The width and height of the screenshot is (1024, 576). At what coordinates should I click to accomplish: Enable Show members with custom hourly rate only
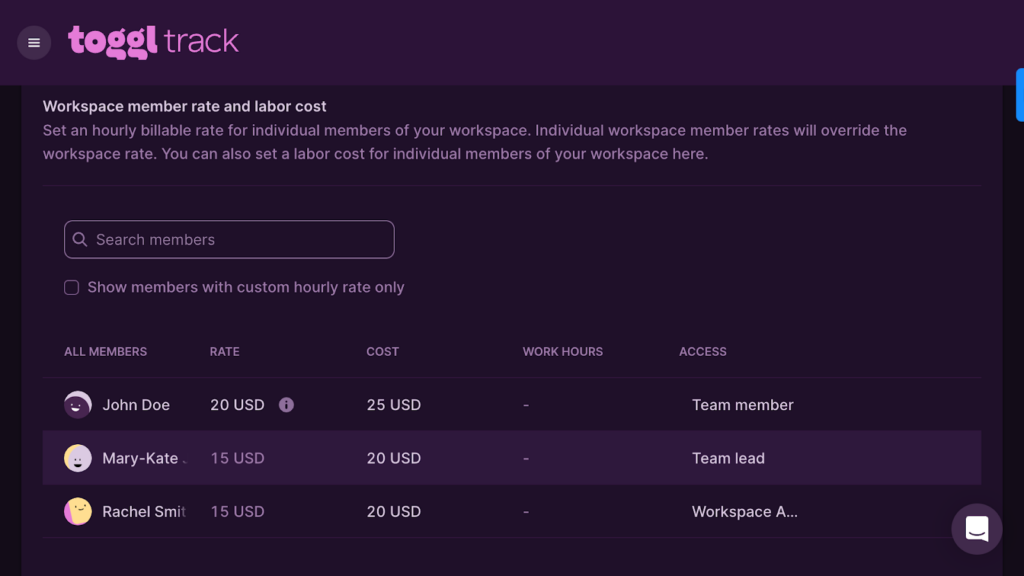click(x=72, y=288)
